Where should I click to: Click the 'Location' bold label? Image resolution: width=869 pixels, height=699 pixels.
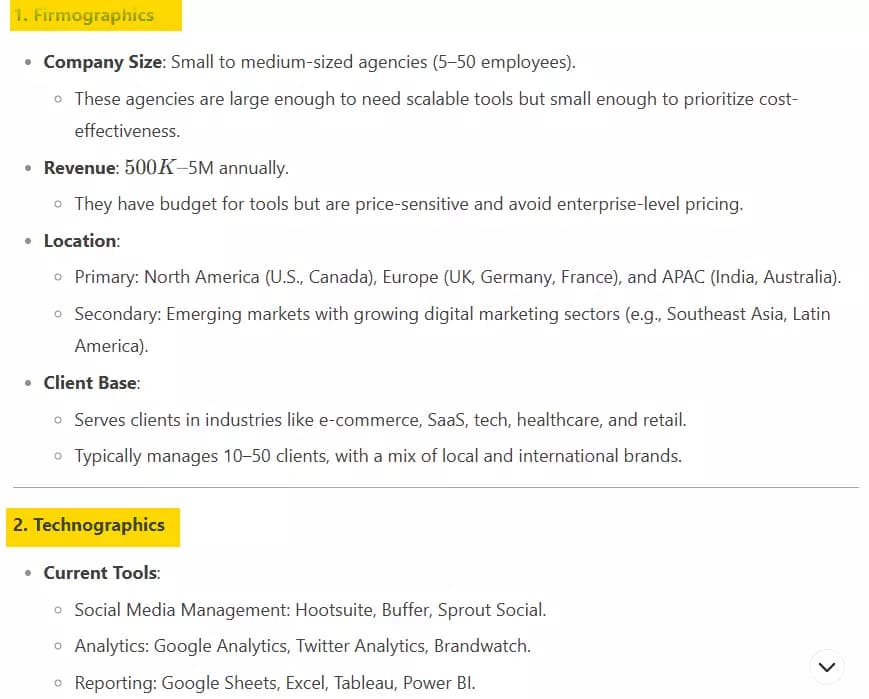tap(80, 241)
